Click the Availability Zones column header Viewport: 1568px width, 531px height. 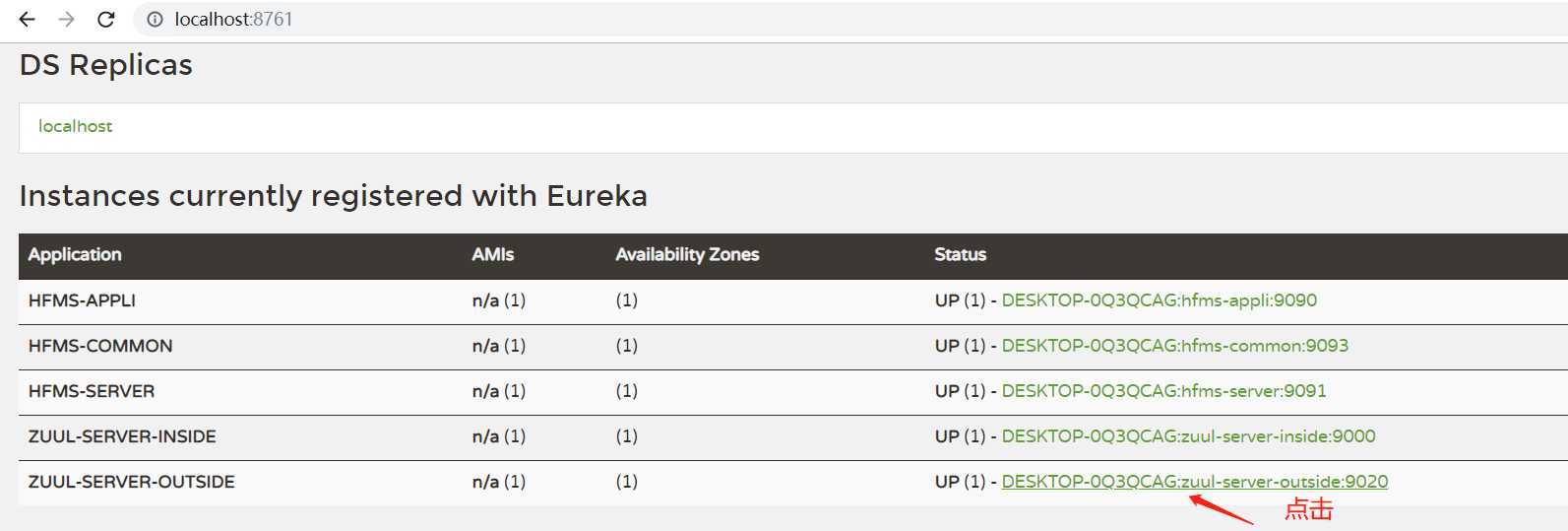[687, 254]
